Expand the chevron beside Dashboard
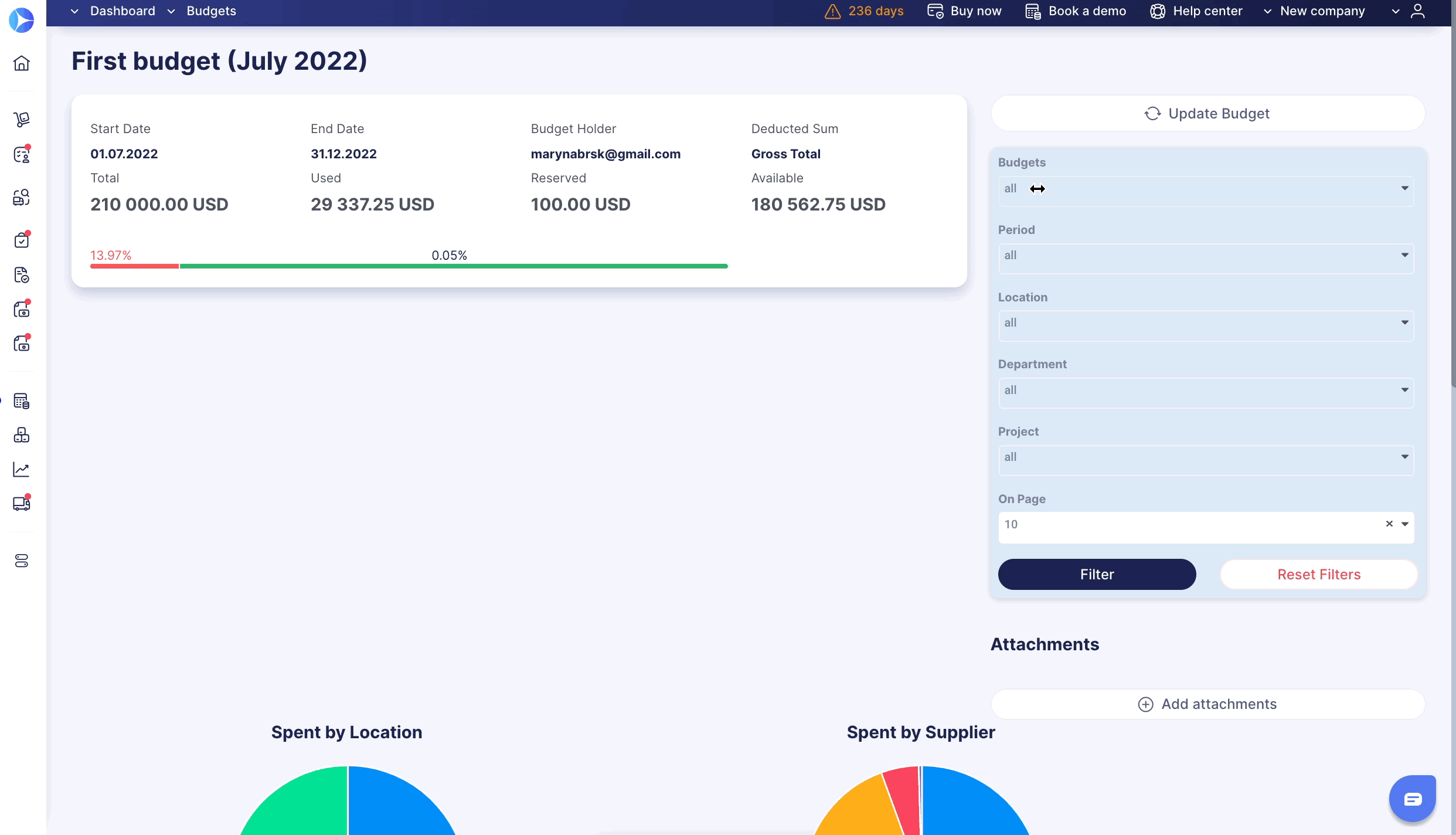 coord(74,11)
